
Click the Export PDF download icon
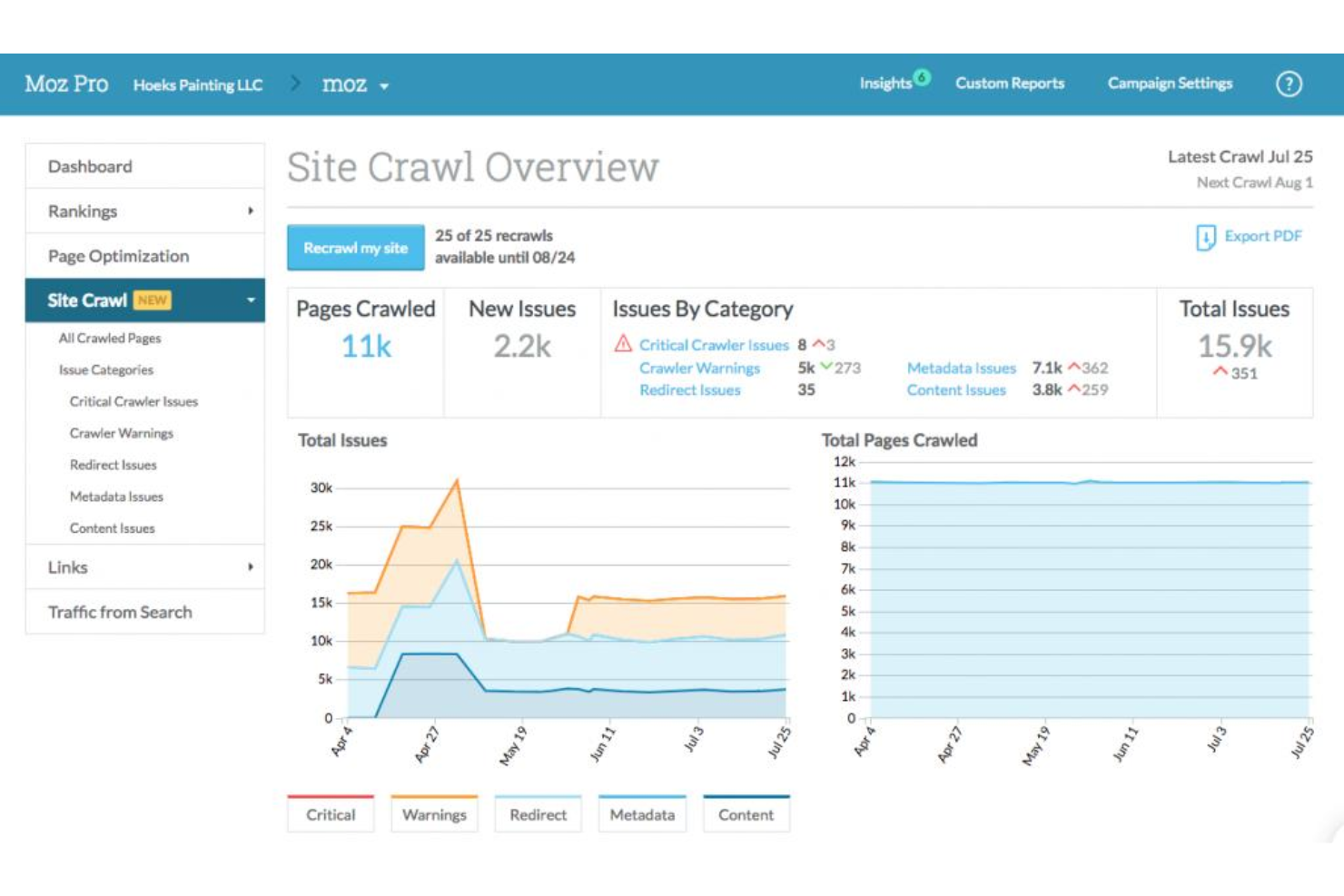(1205, 237)
